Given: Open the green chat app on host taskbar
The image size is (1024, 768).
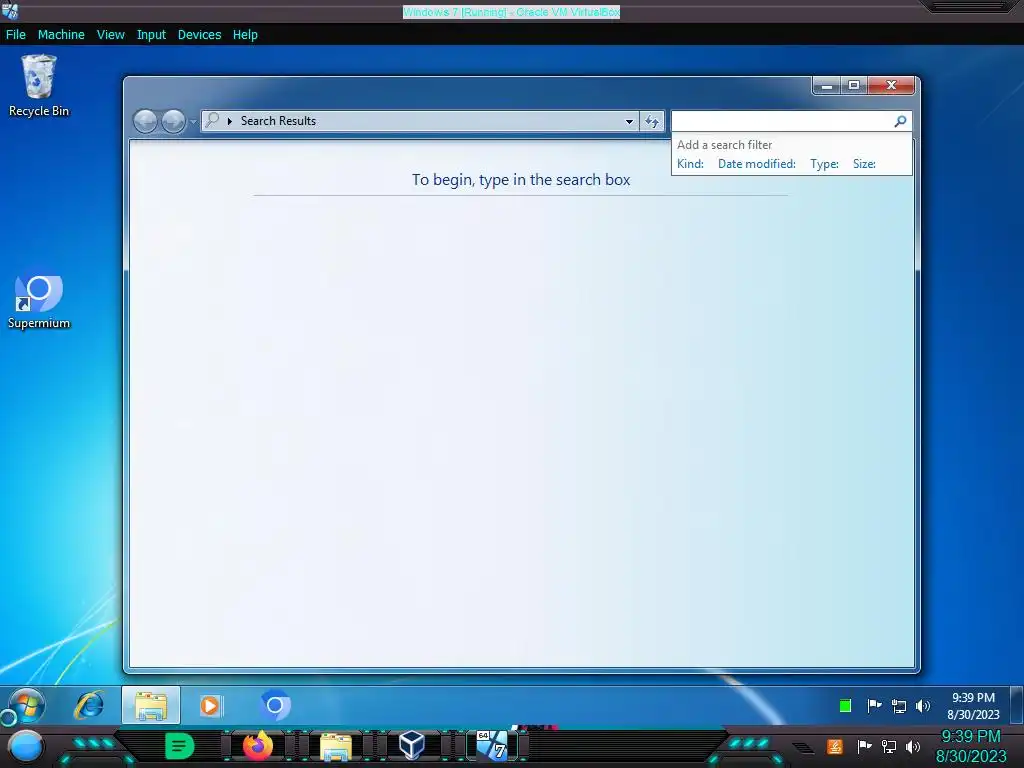Looking at the screenshot, I should tap(180, 746).
